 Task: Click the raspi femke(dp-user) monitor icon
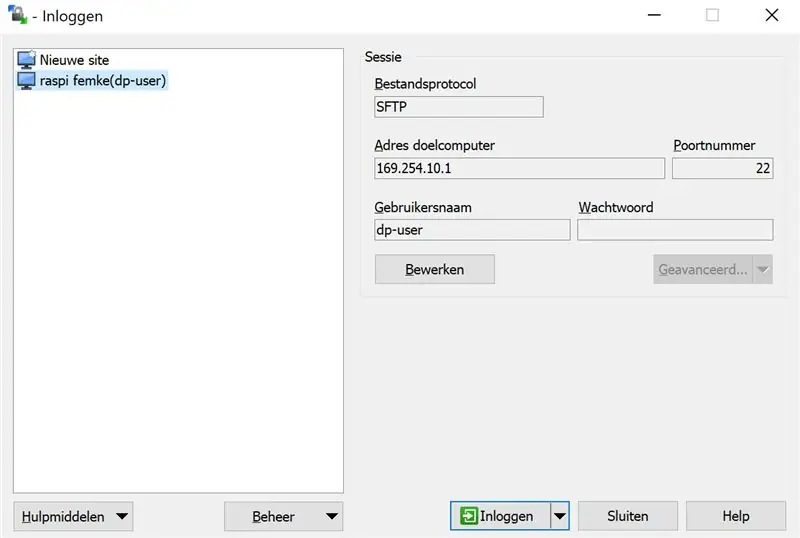(x=27, y=81)
